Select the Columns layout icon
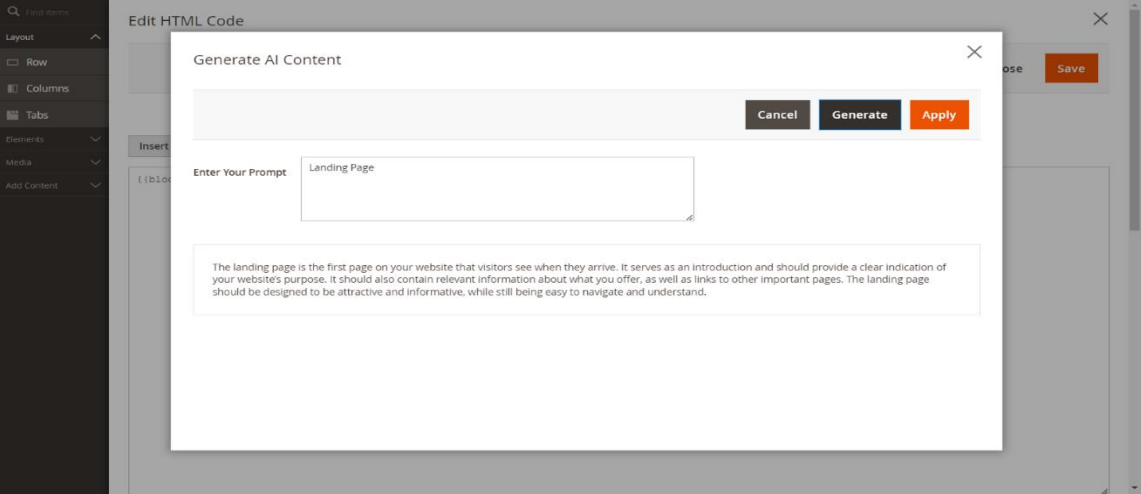The image size is (1141, 494). [x=12, y=88]
